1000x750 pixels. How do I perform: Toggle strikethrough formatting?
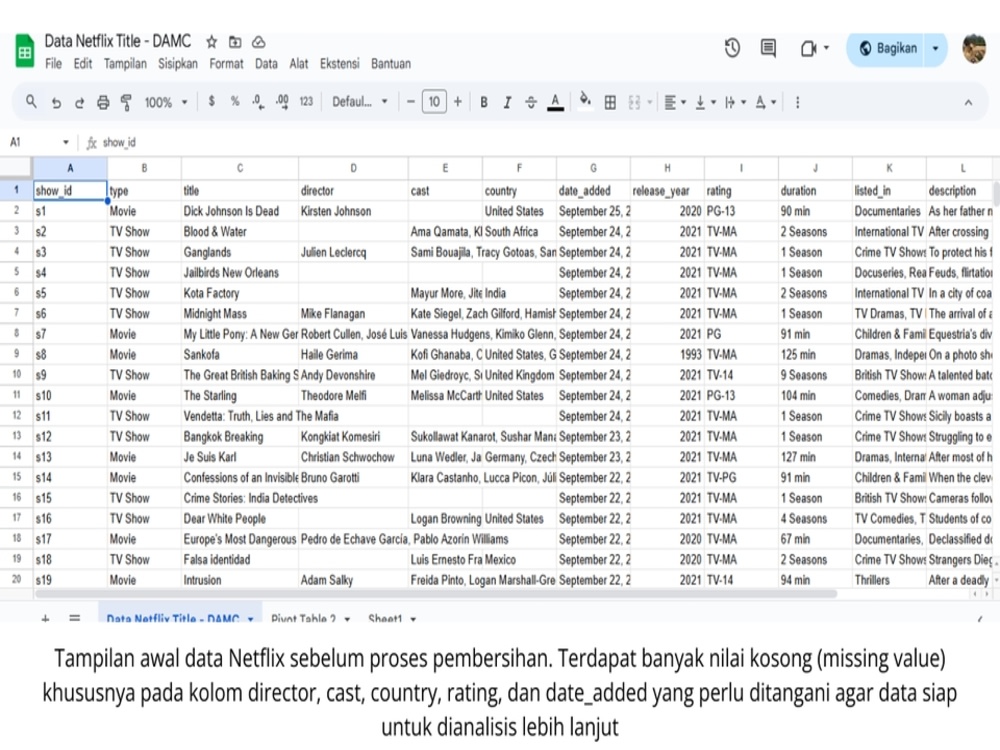(x=531, y=102)
